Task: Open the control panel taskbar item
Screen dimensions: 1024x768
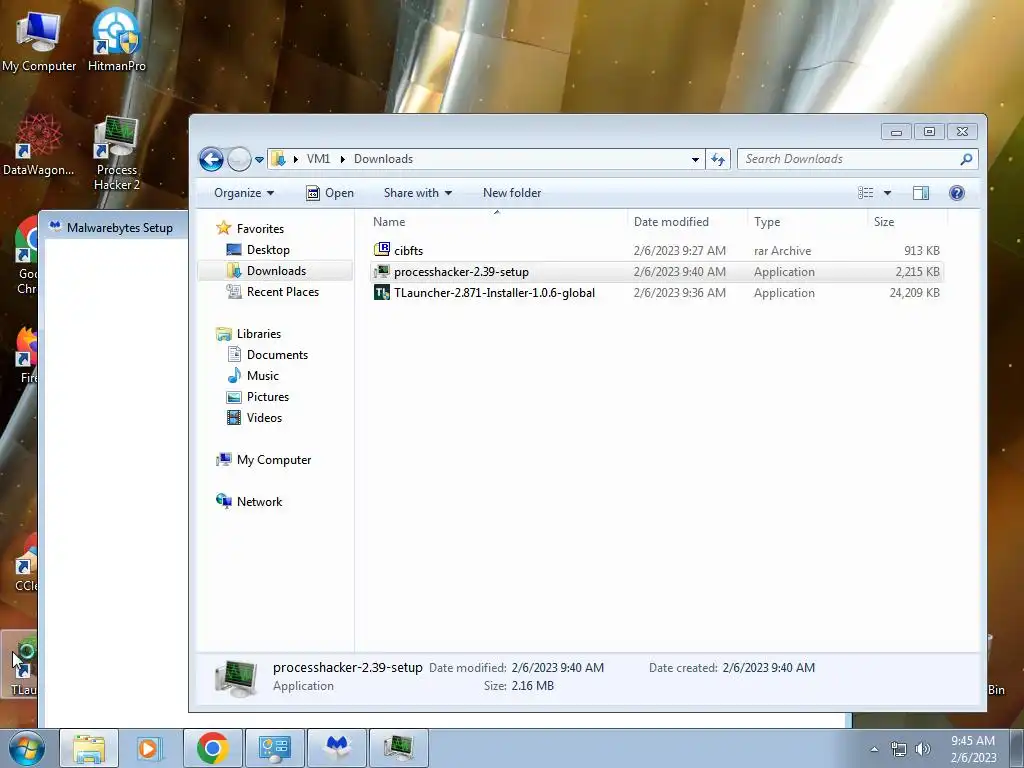Action: pyautogui.click(x=274, y=748)
